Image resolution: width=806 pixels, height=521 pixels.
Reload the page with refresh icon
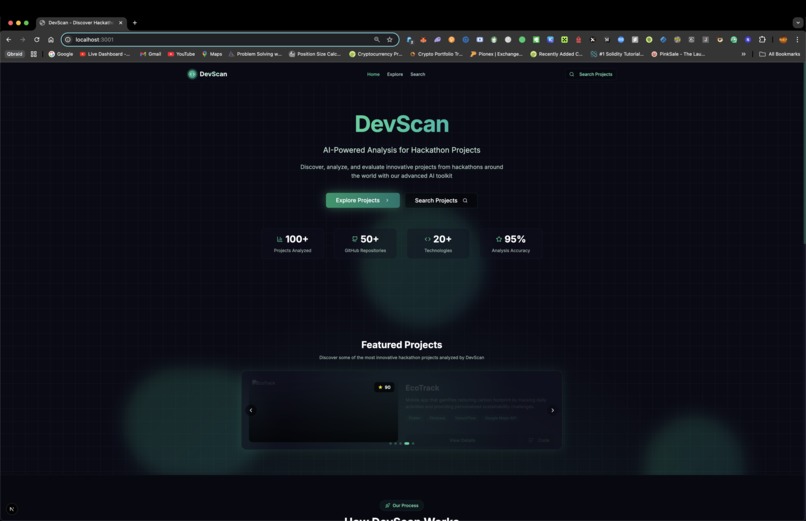click(36, 40)
